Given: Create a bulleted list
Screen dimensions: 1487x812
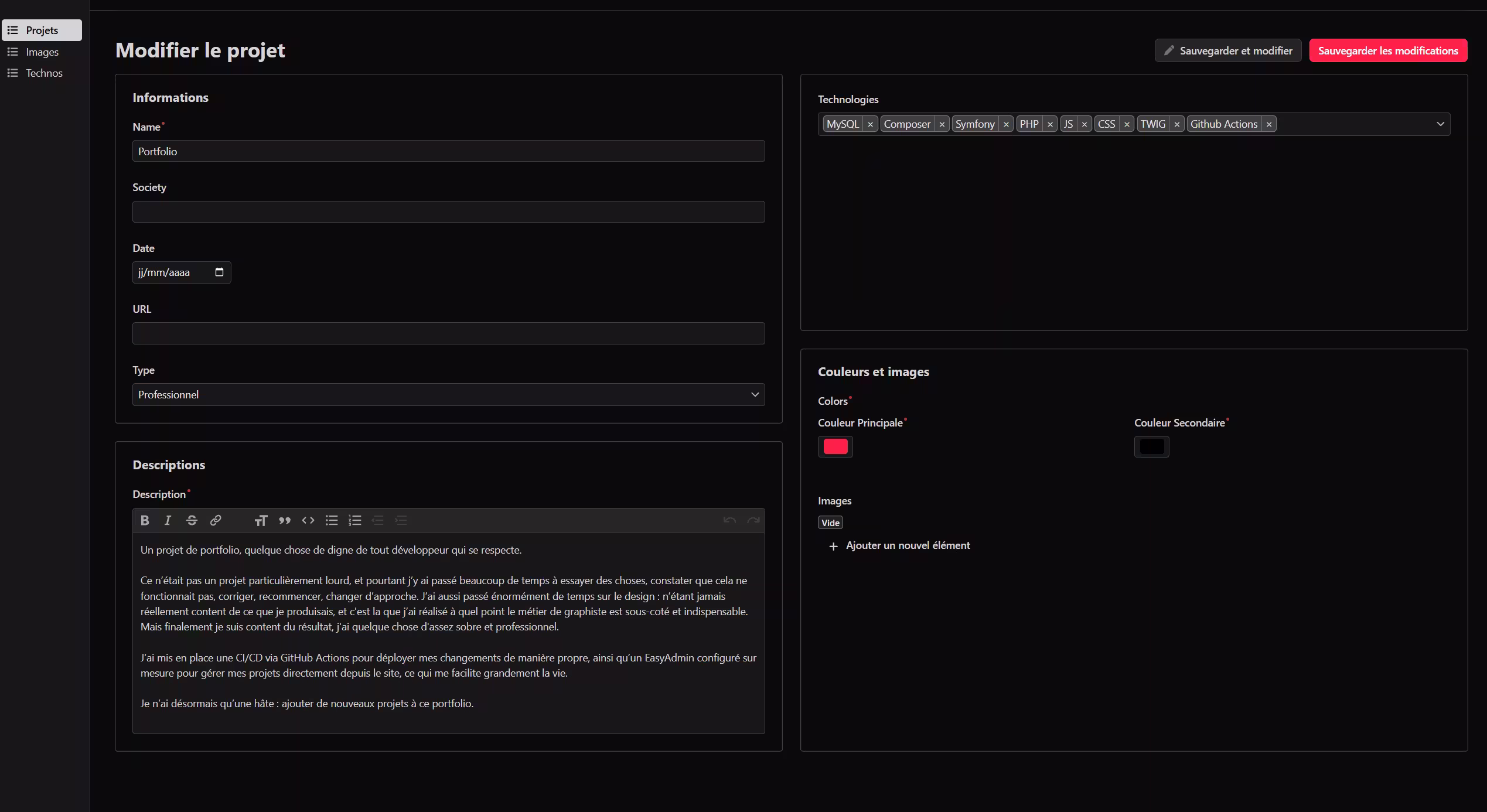Looking at the screenshot, I should click(x=332, y=520).
